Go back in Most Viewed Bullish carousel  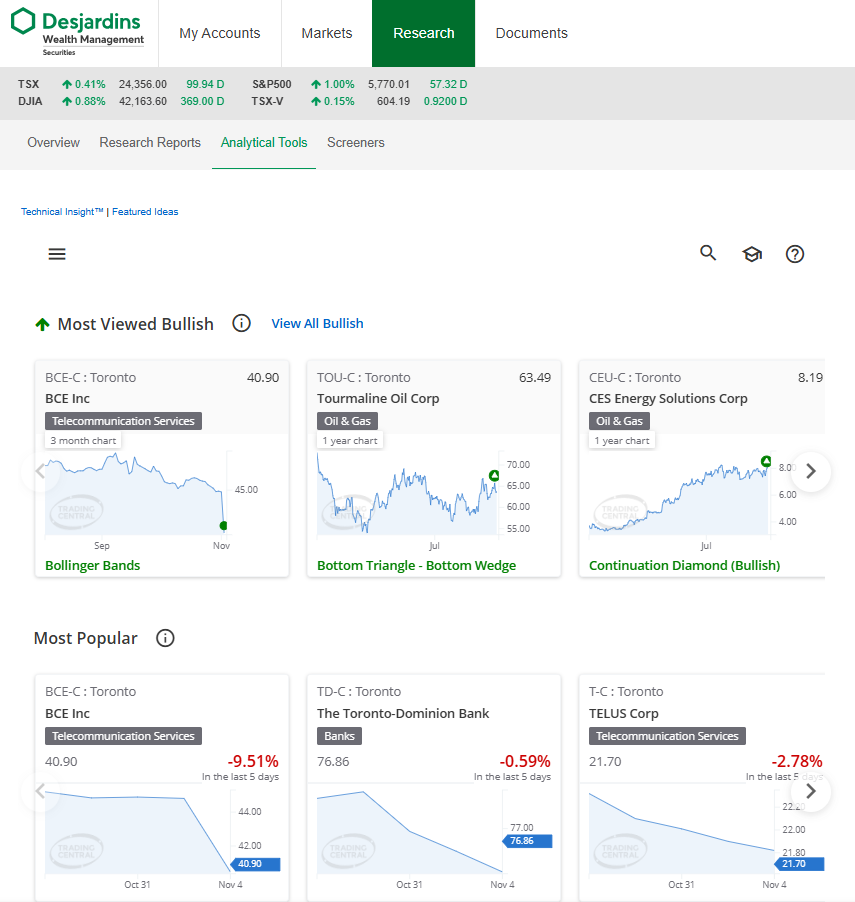(40, 471)
